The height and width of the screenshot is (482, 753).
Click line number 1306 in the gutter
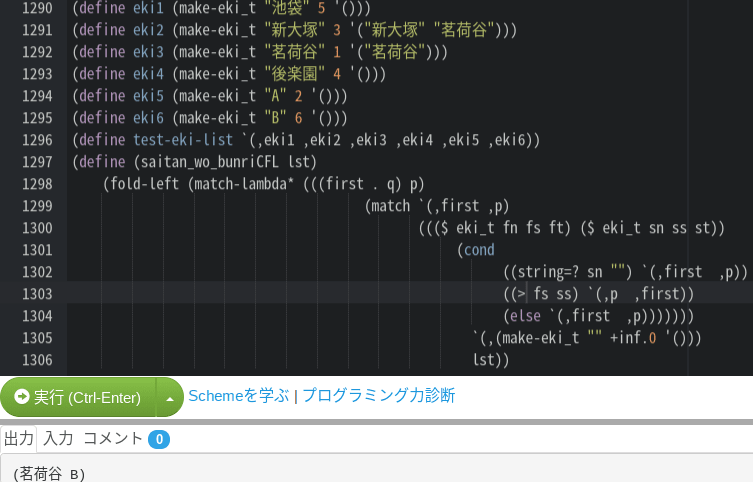tap(37, 361)
